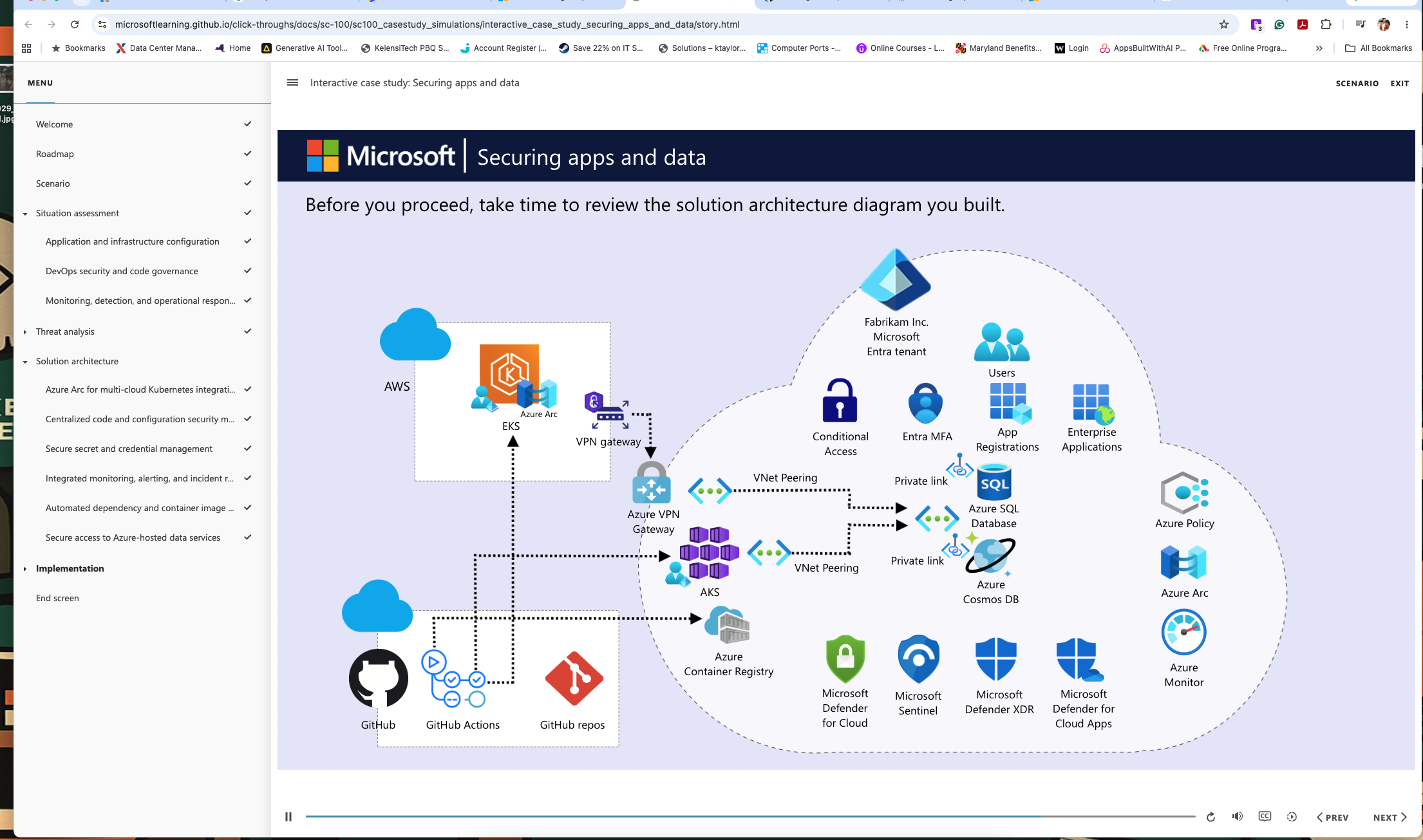Replay the current slide
The height and width of the screenshot is (840, 1423).
pyautogui.click(x=1211, y=817)
